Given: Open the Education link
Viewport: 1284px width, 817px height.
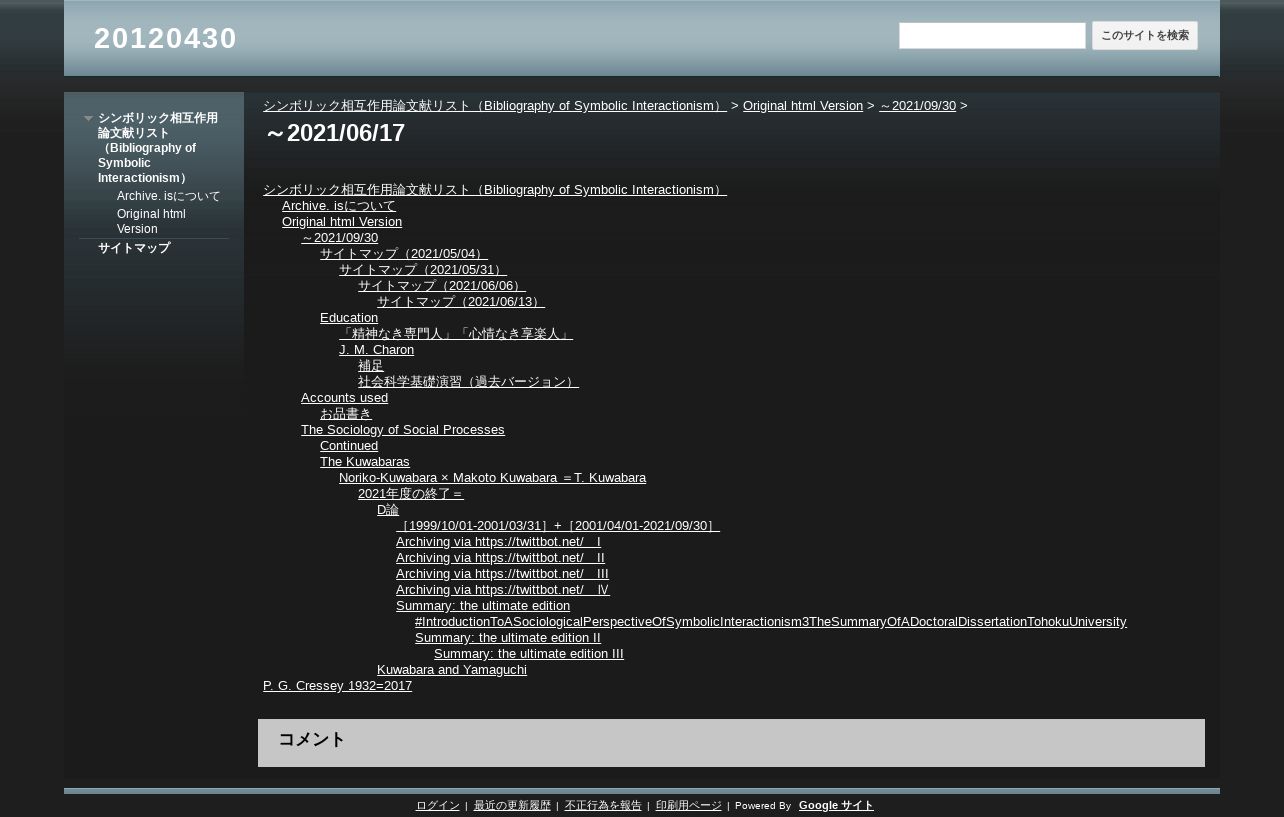Looking at the screenshot, I should [x=349, y=318].
